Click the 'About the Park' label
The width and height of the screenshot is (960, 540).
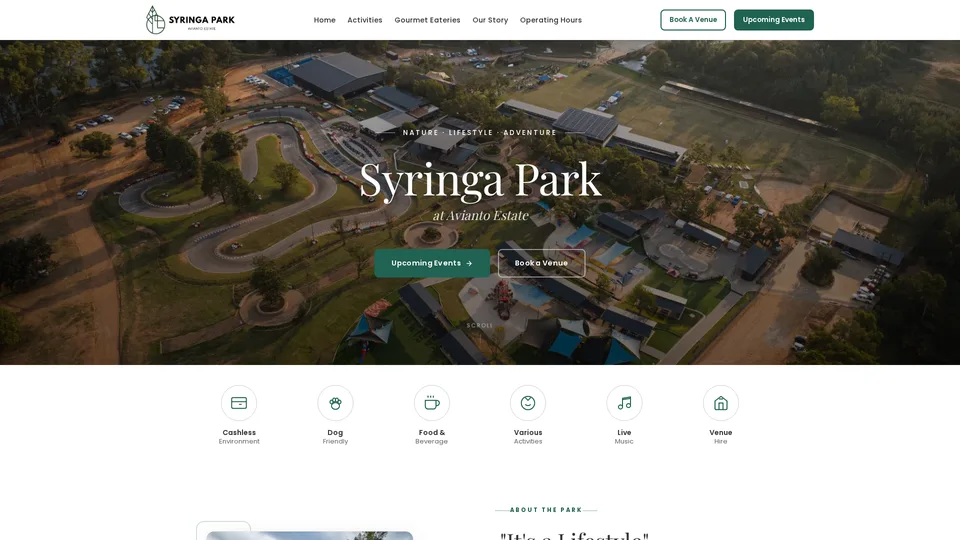546,509
